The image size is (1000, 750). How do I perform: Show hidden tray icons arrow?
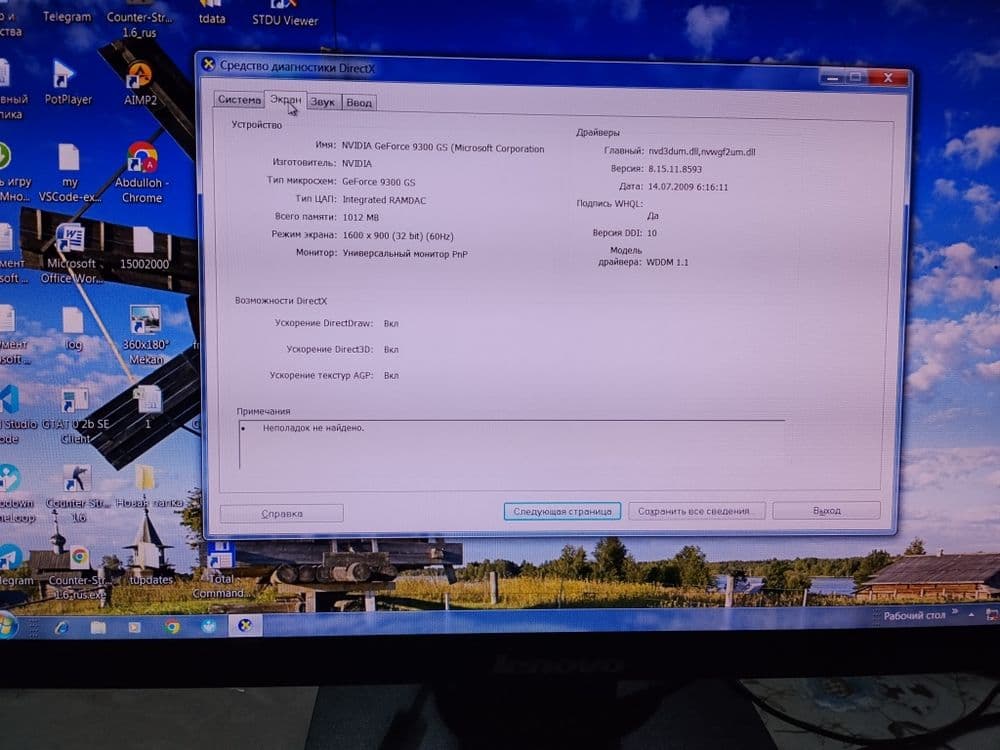971,615
